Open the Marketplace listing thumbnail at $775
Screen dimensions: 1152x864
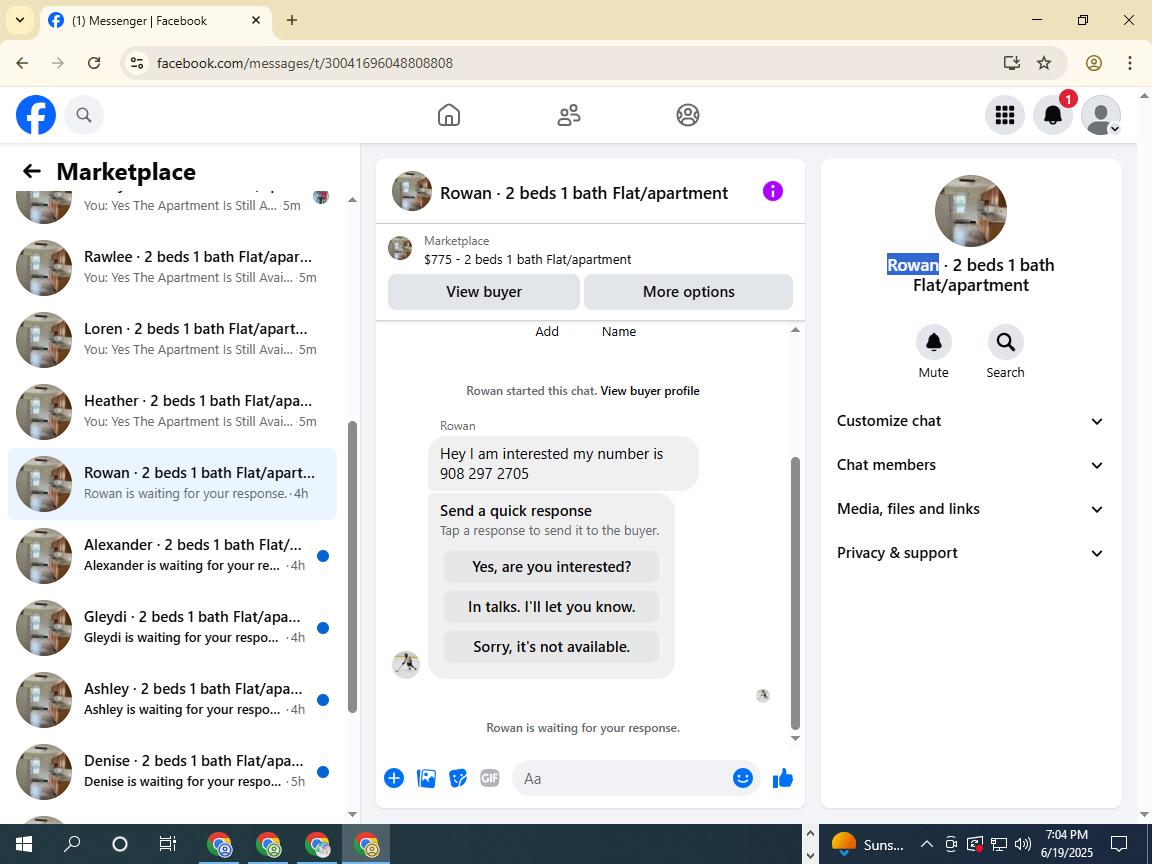click(x=400, y=248)
